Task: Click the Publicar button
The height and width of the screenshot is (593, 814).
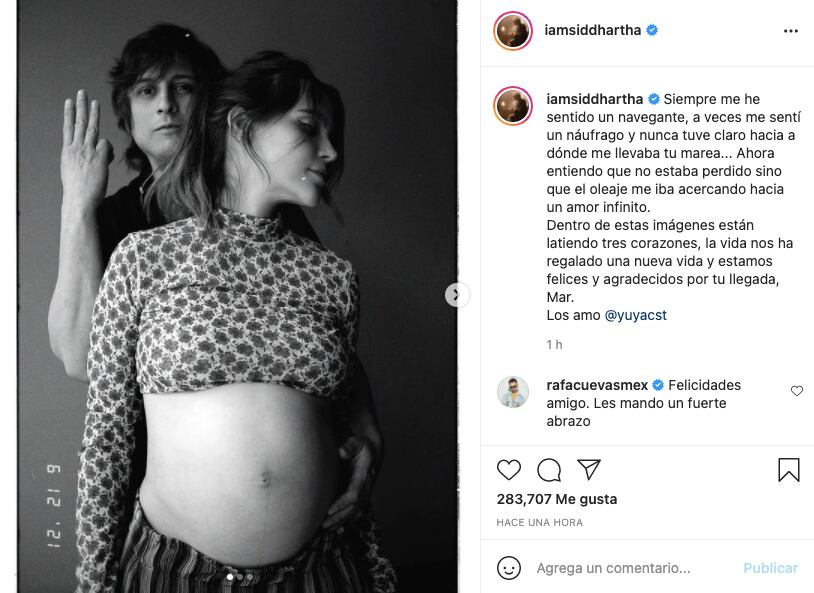Action: pyautogui.click(x=770, y=568)
